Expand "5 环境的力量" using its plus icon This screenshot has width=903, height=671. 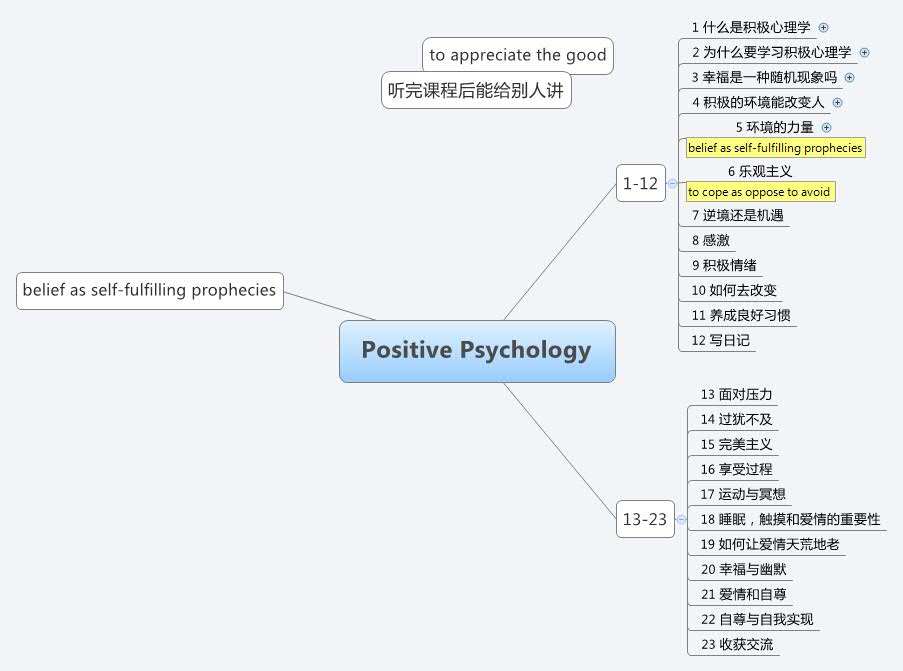pyautogui.click(x=827, y=128)
